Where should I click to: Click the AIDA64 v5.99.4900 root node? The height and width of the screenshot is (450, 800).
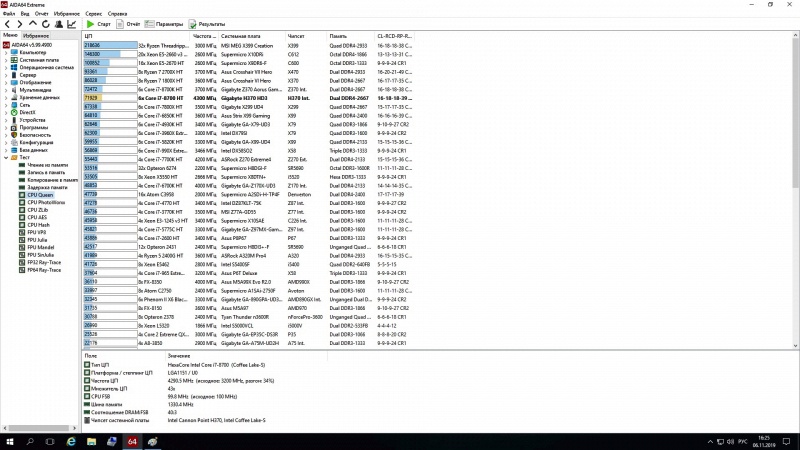pos(31,45)
